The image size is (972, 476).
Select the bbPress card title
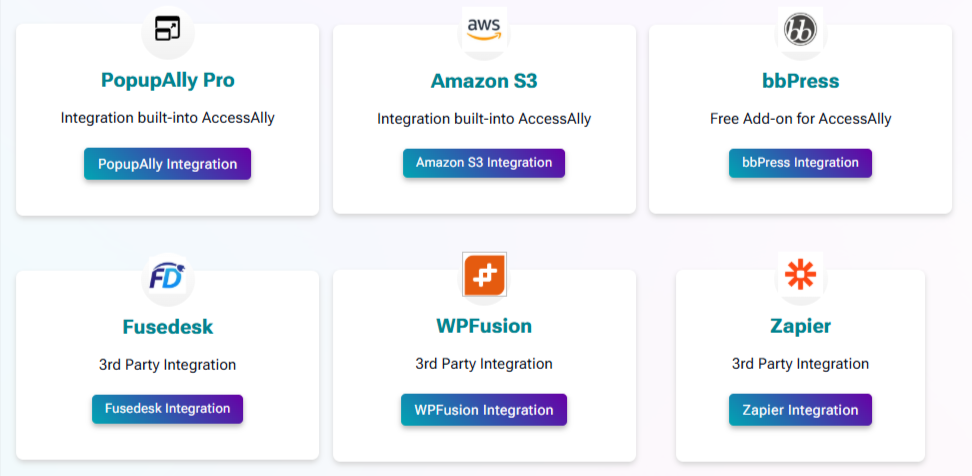click(800, 81)
